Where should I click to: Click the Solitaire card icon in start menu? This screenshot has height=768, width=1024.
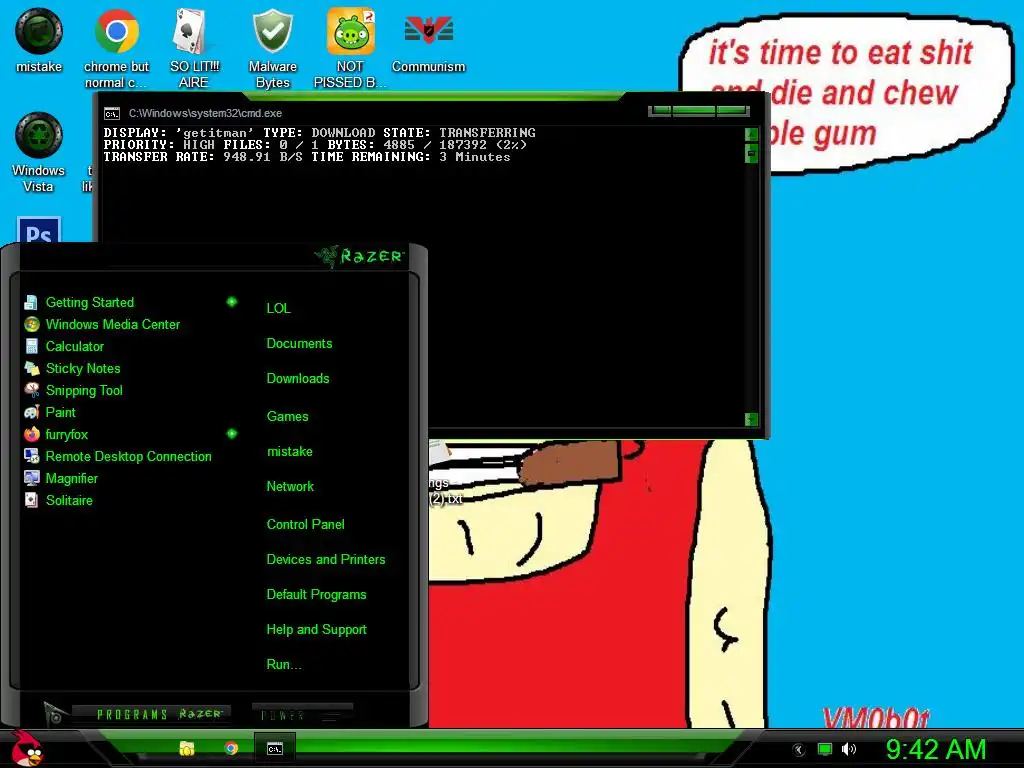(x=31, y=500)
